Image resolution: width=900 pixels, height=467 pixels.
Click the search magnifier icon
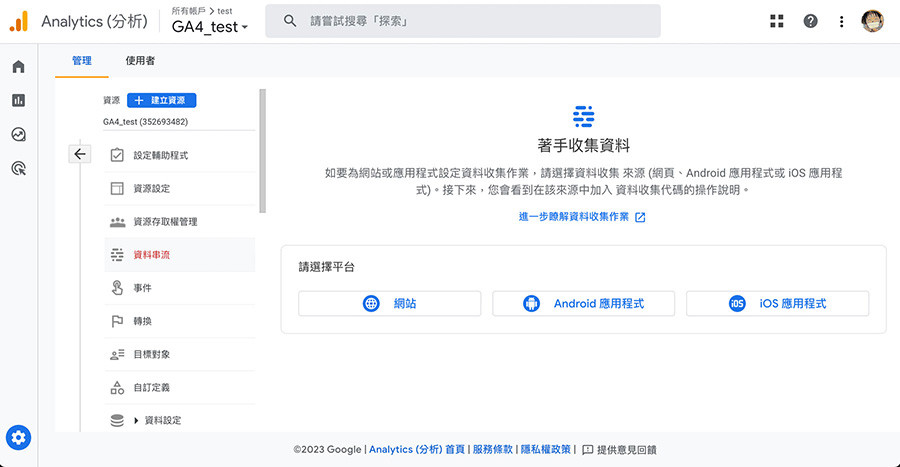click(x=290, y=21)
